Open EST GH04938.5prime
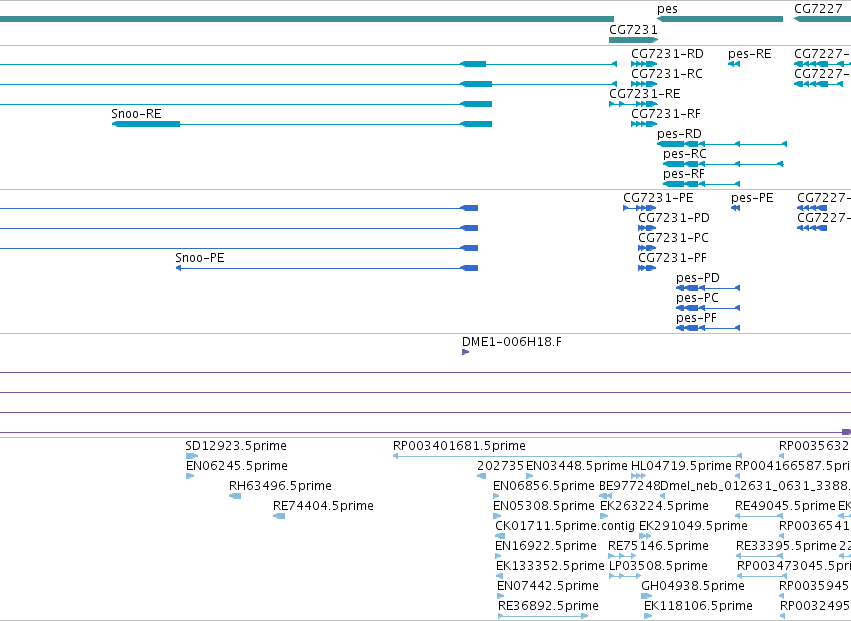Screen dimensions: 851x621 click(693, 587)
